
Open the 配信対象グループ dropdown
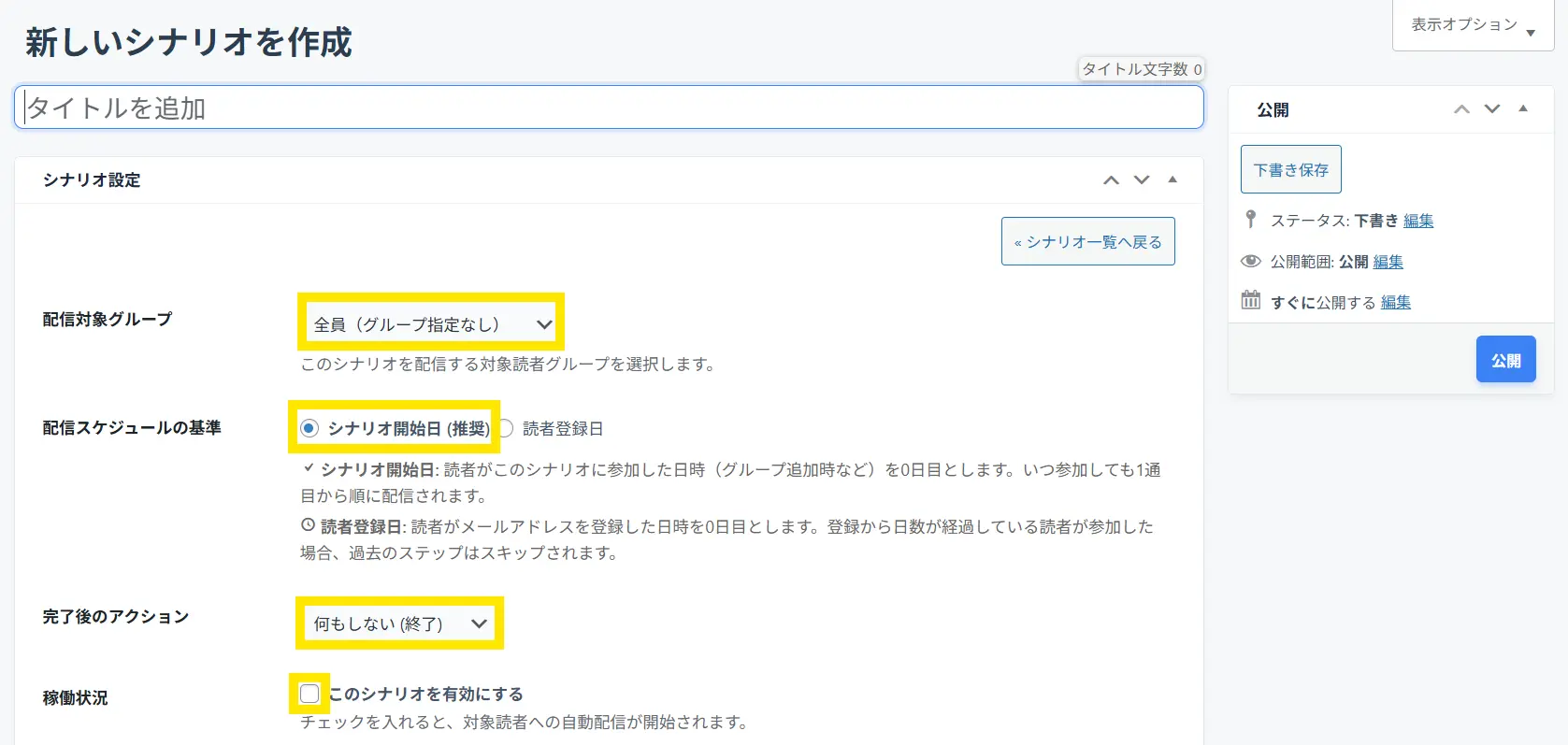point(431,324)
